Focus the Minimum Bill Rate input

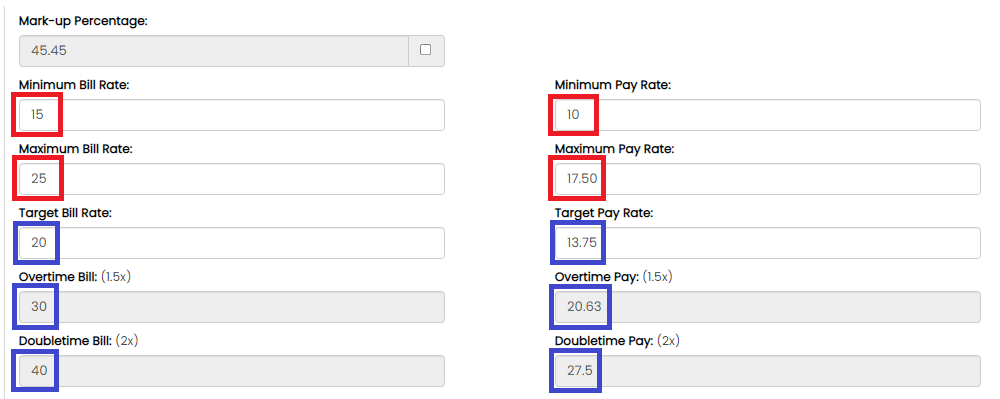232,115
